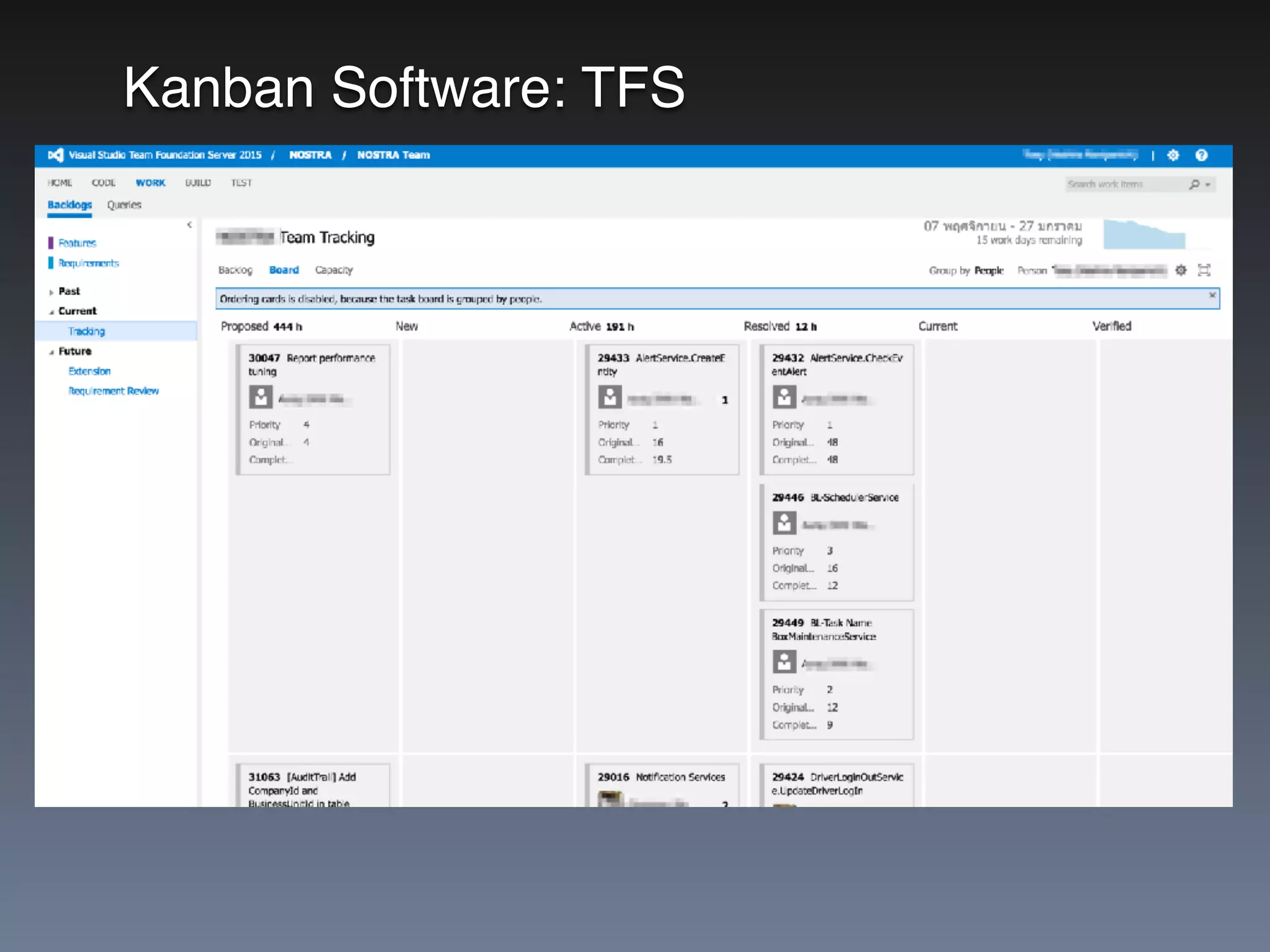Click the Verified column header
Image resolution: width=1270 pixels, height=952 pixels.
[1112, 327]
